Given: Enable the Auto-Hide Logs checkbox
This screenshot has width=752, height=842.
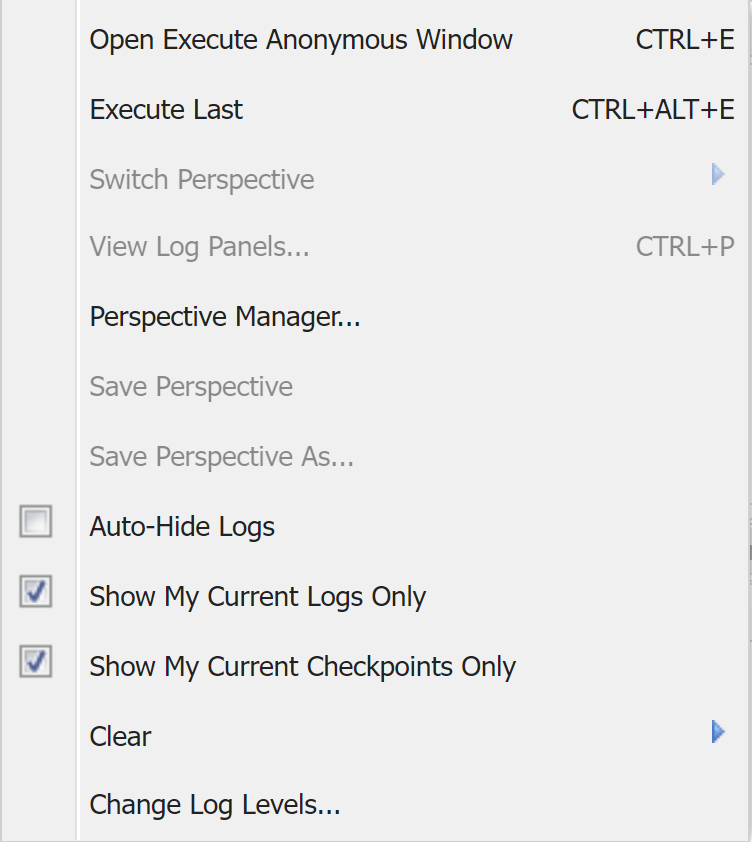Looking at the screenshot, I should pos(36,522).
